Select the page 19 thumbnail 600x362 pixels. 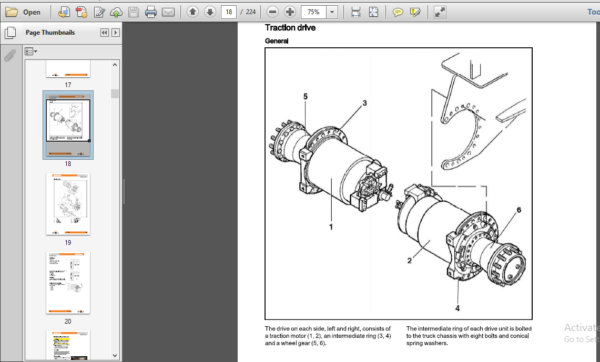click(68, 204)
